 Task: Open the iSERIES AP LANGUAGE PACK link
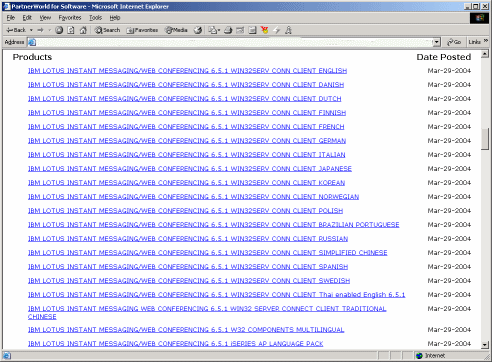(175, 344)
